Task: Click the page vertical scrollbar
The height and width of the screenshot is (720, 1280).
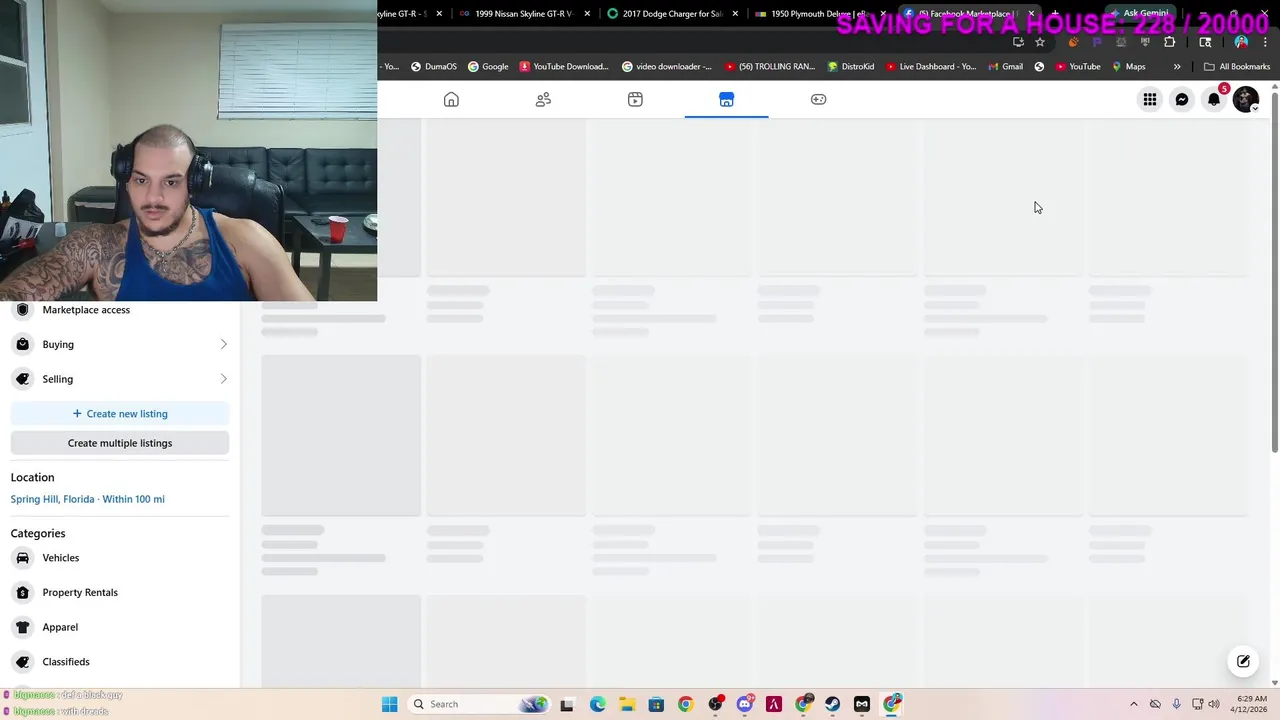Action: (x=1274, y=272)
